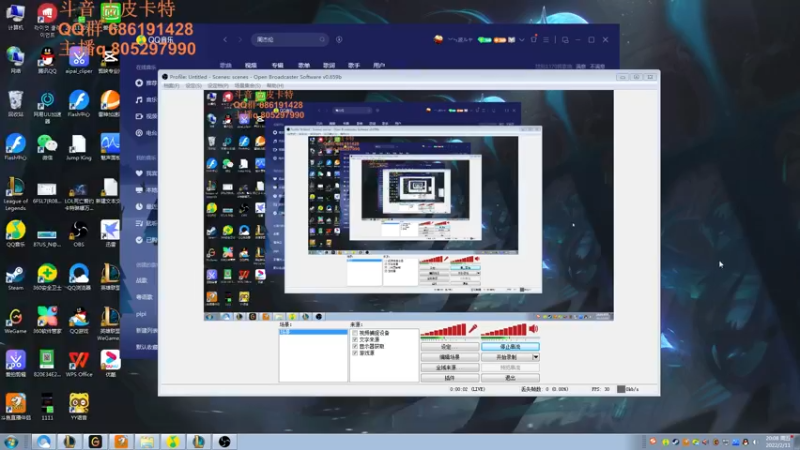
Task: Click the audio recognition icon beside QQ Music search
Action: [x=339, y=39]
